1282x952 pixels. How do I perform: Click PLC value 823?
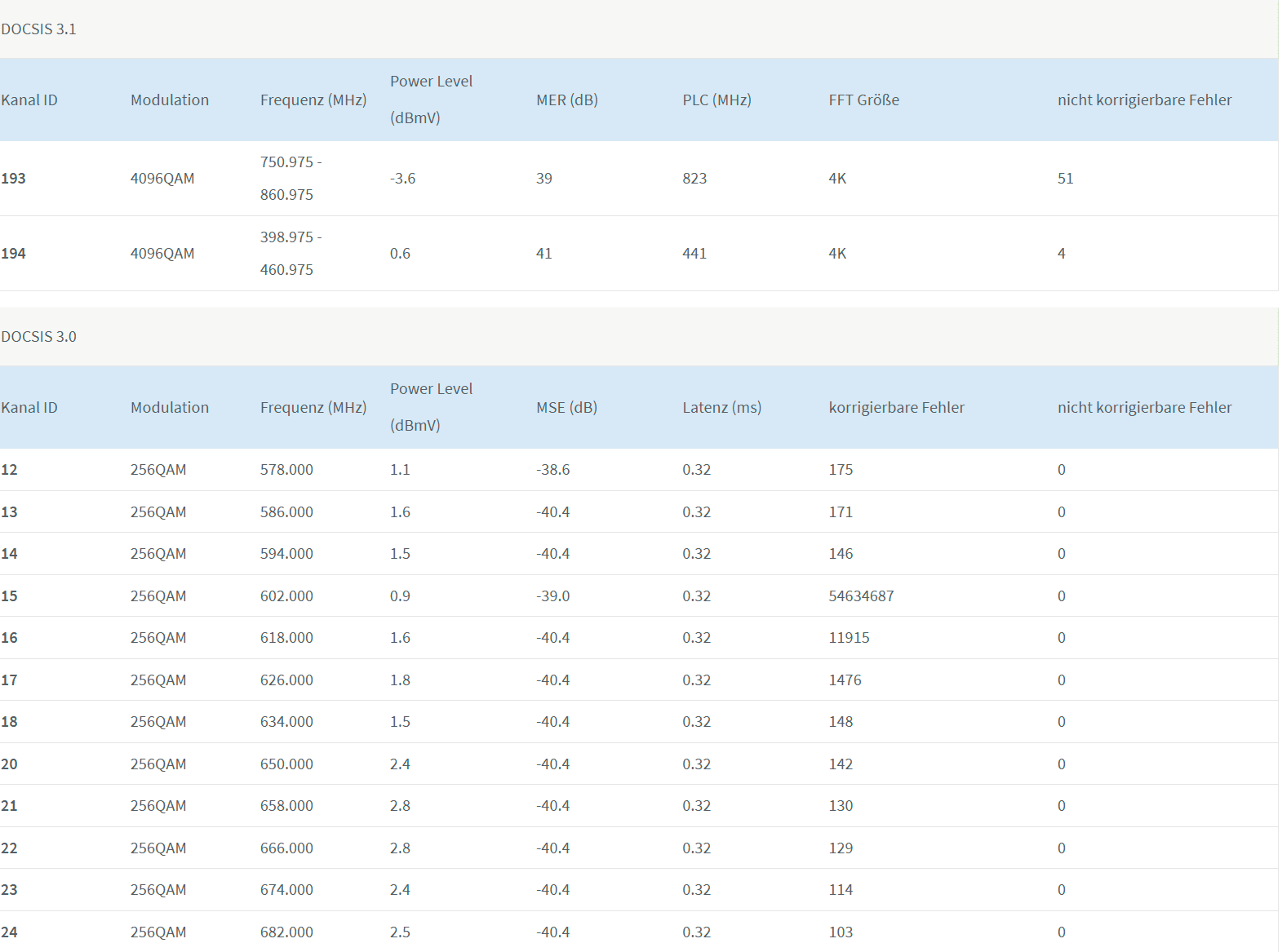click(694, 179)
